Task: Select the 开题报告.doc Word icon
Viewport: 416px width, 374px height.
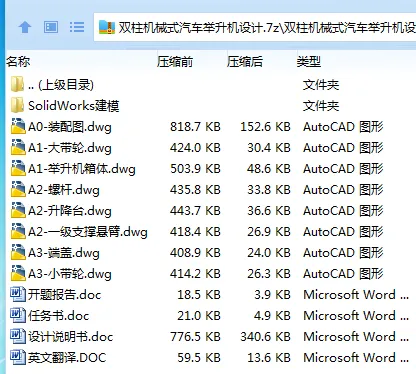Action: tap(18, 294)
